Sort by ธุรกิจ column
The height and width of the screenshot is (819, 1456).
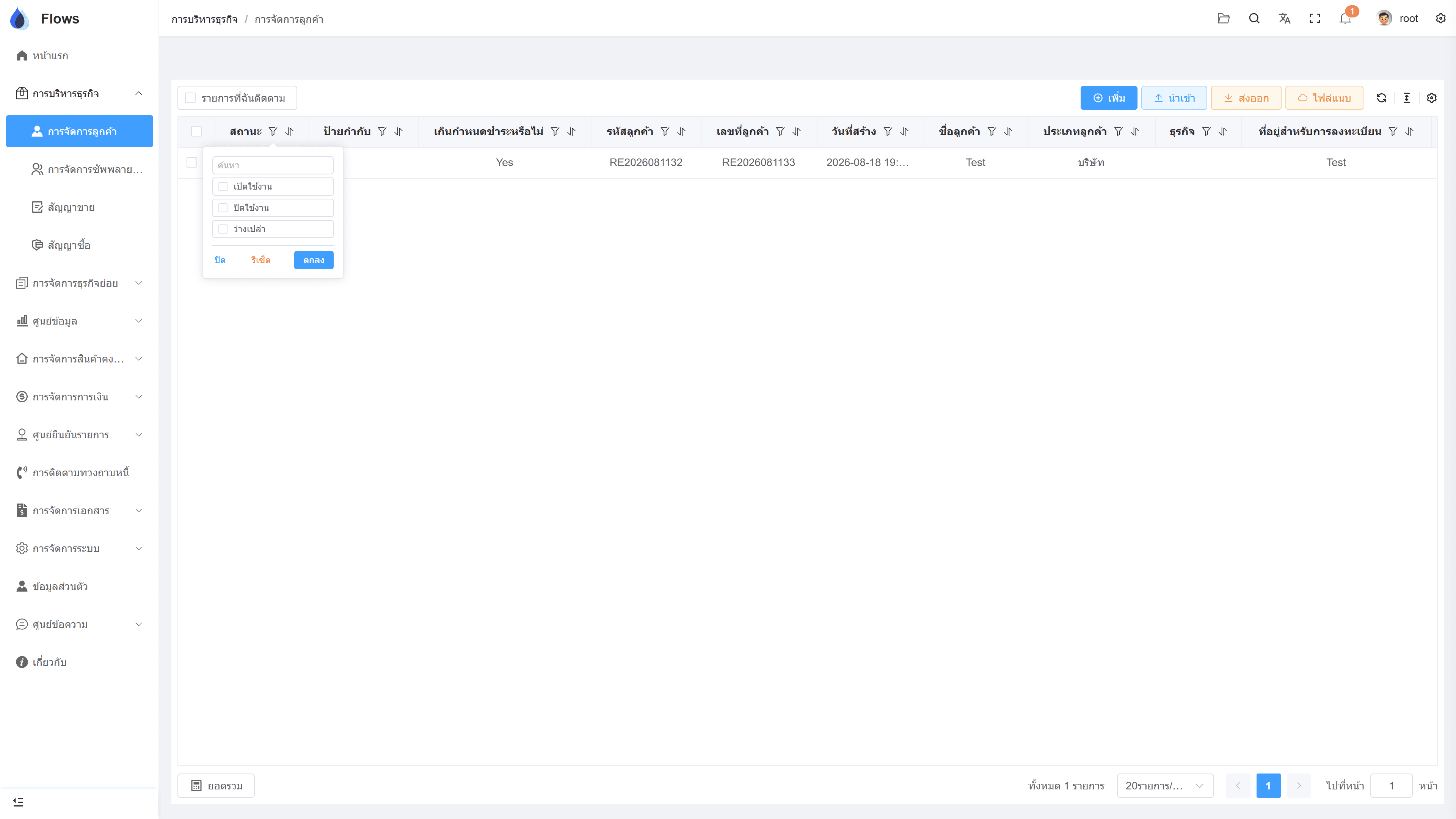tap(1222, 131)
